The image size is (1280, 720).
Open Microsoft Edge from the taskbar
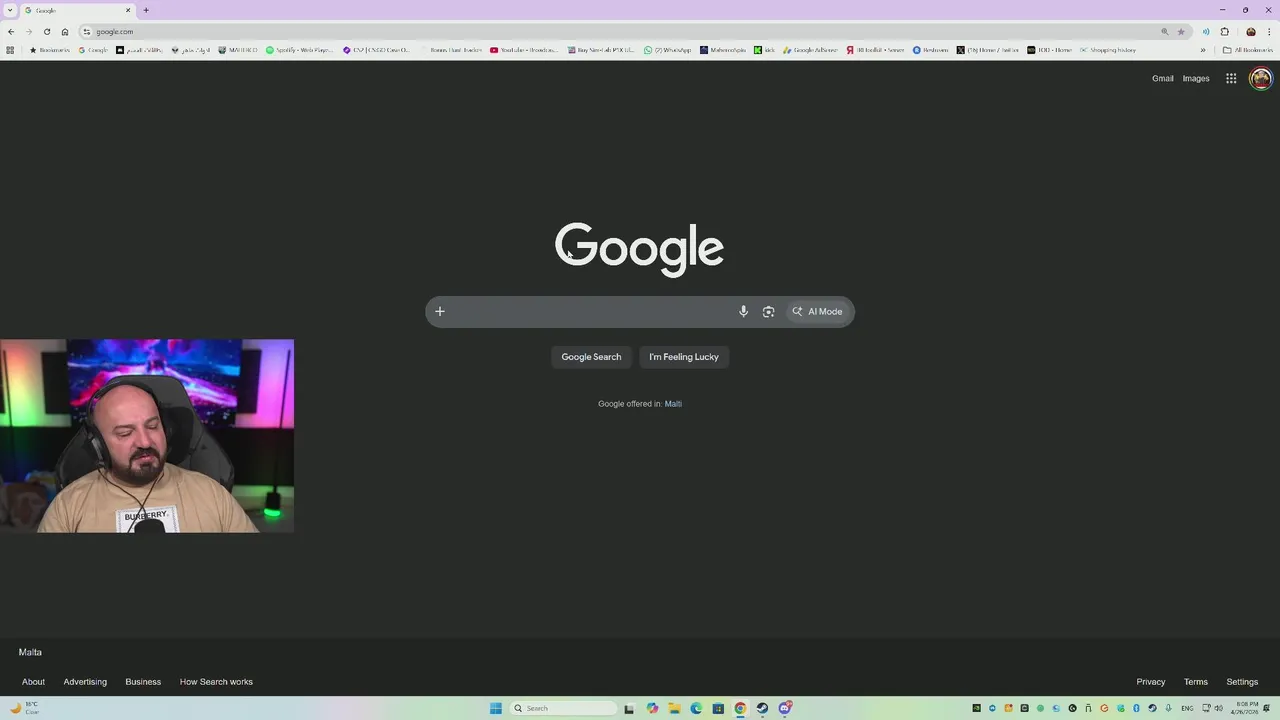click(x=696, y=708)
